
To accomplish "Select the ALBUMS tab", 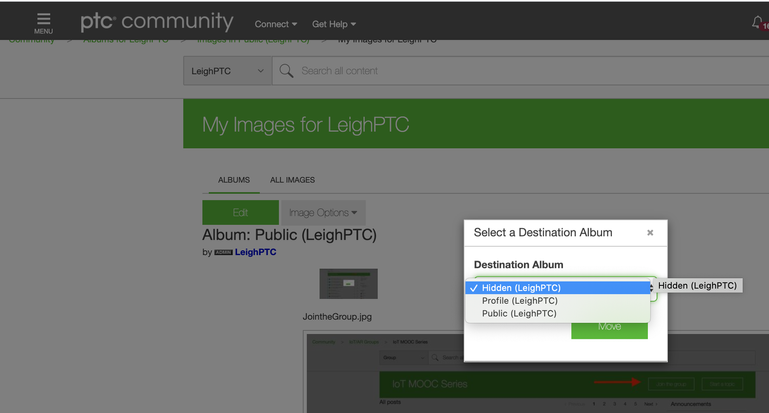I will point(234,180).
